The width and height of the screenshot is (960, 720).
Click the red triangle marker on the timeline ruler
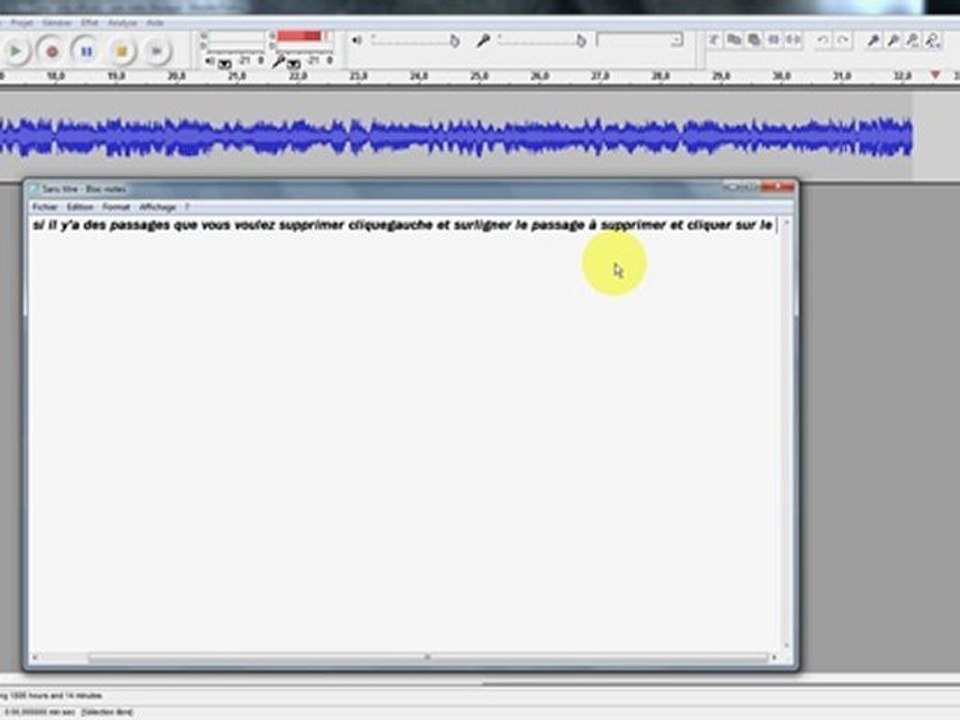935,75
